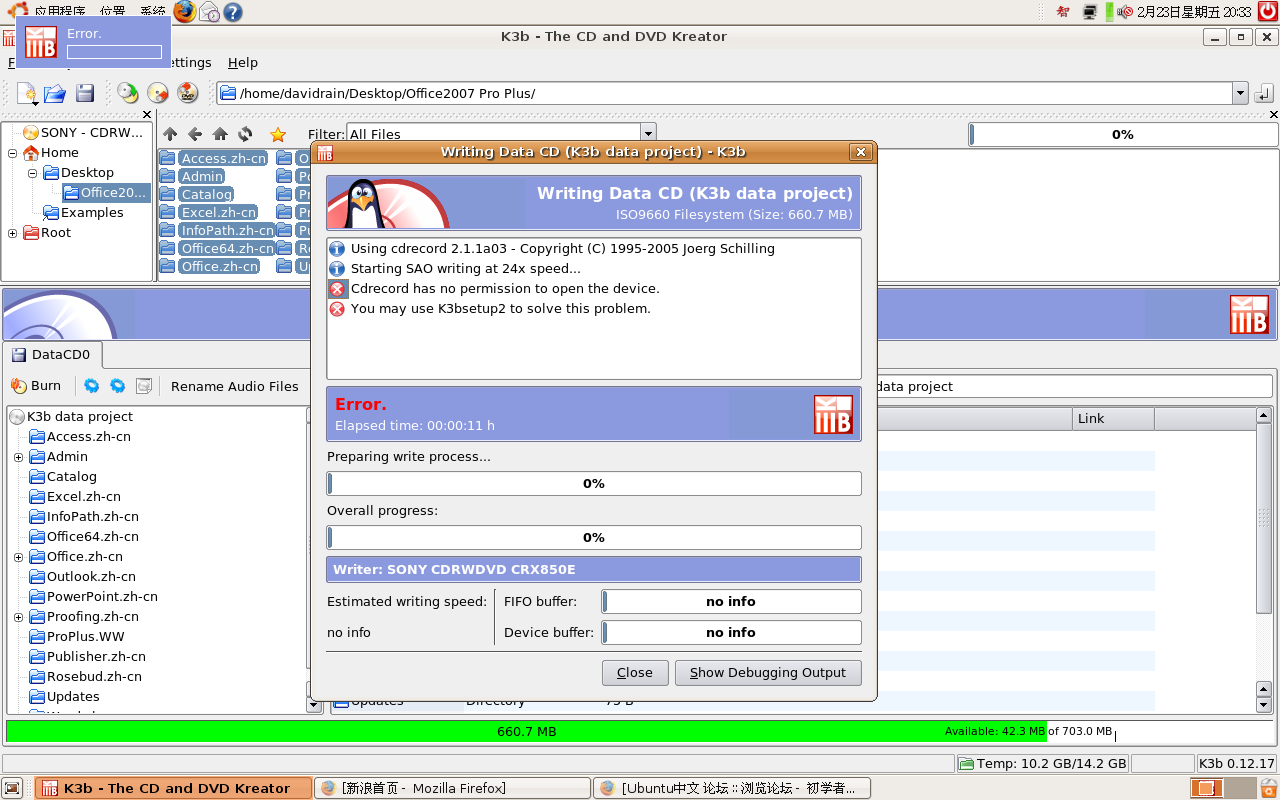Click the Format DVD toolbar icon

pos(188,93)
